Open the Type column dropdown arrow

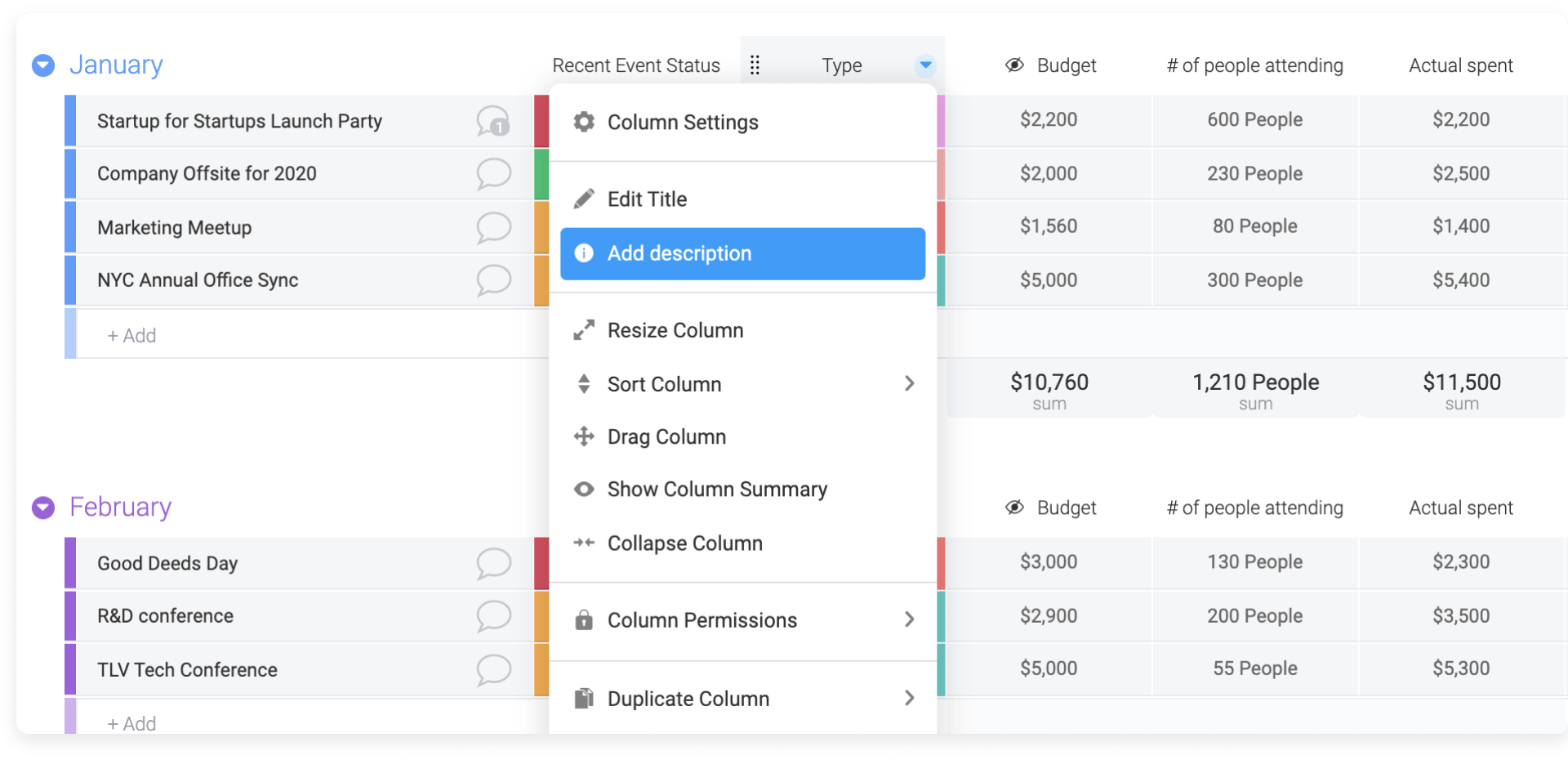point(924,65)
